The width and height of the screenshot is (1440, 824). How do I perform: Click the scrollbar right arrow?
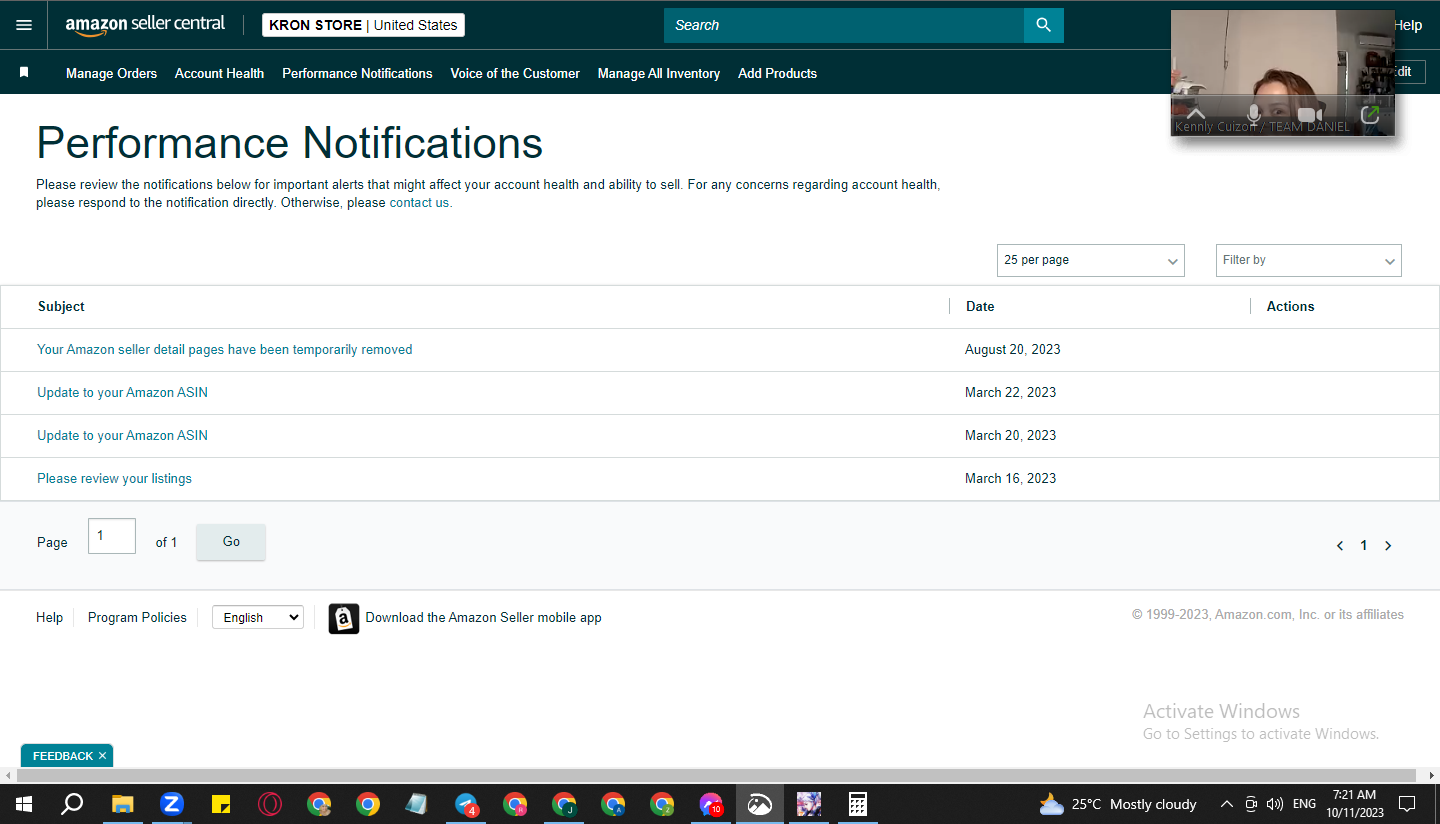tap(1433, 776)
